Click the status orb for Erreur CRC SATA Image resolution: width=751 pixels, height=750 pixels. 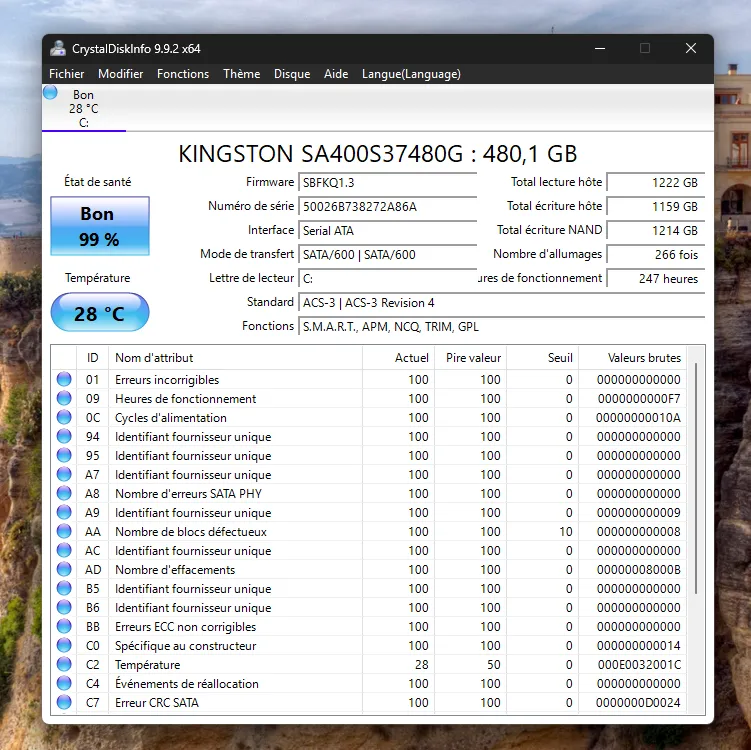pos(64,702)
